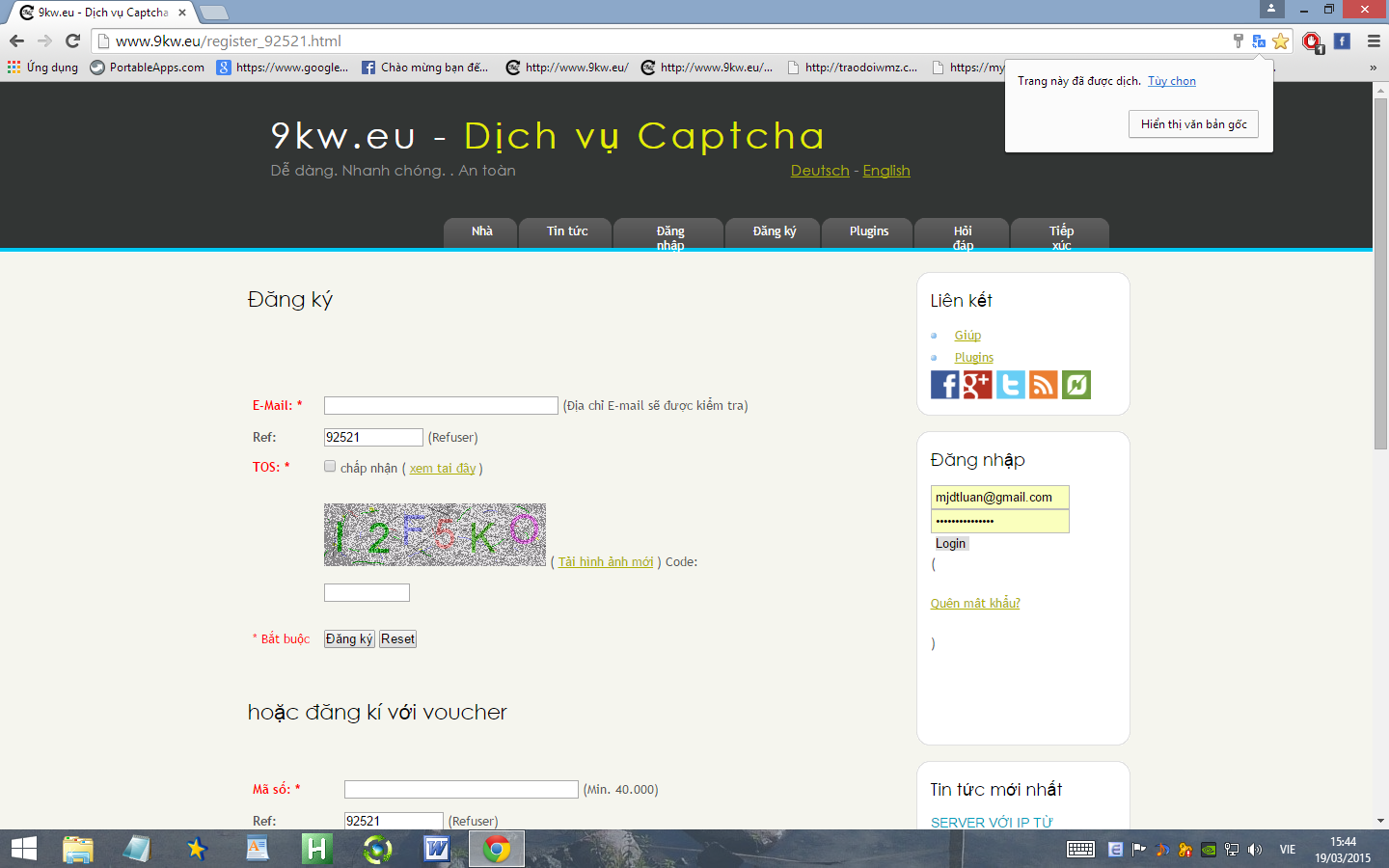Image resolution: width=1389 pixels, height=868 pixels.
Task: Click the green square icon next to RSS
Action: pos(1076,385)
